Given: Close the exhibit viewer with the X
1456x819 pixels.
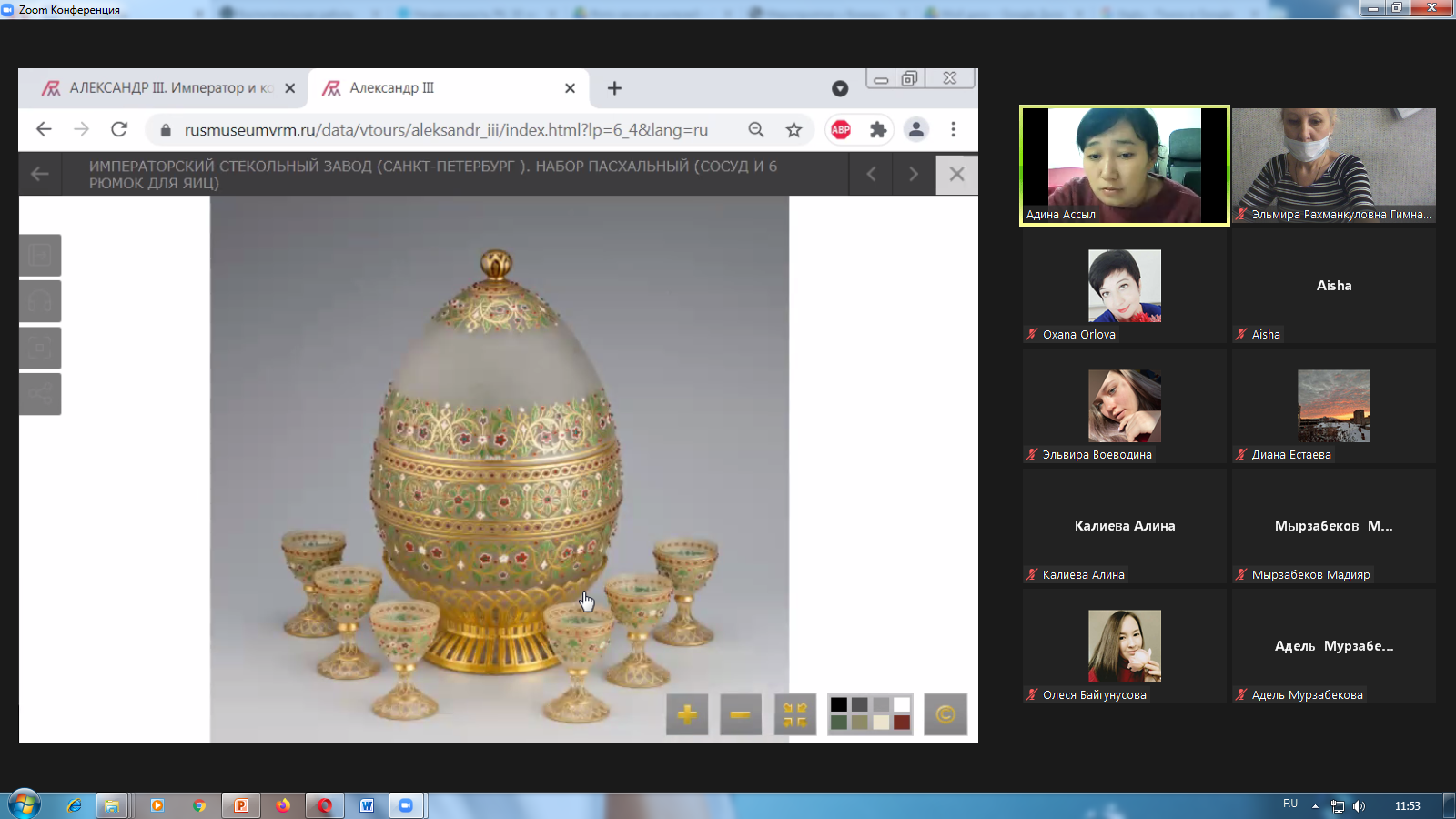Looking at the screenshot, I should pyautogui.click(x=956, y=174).
